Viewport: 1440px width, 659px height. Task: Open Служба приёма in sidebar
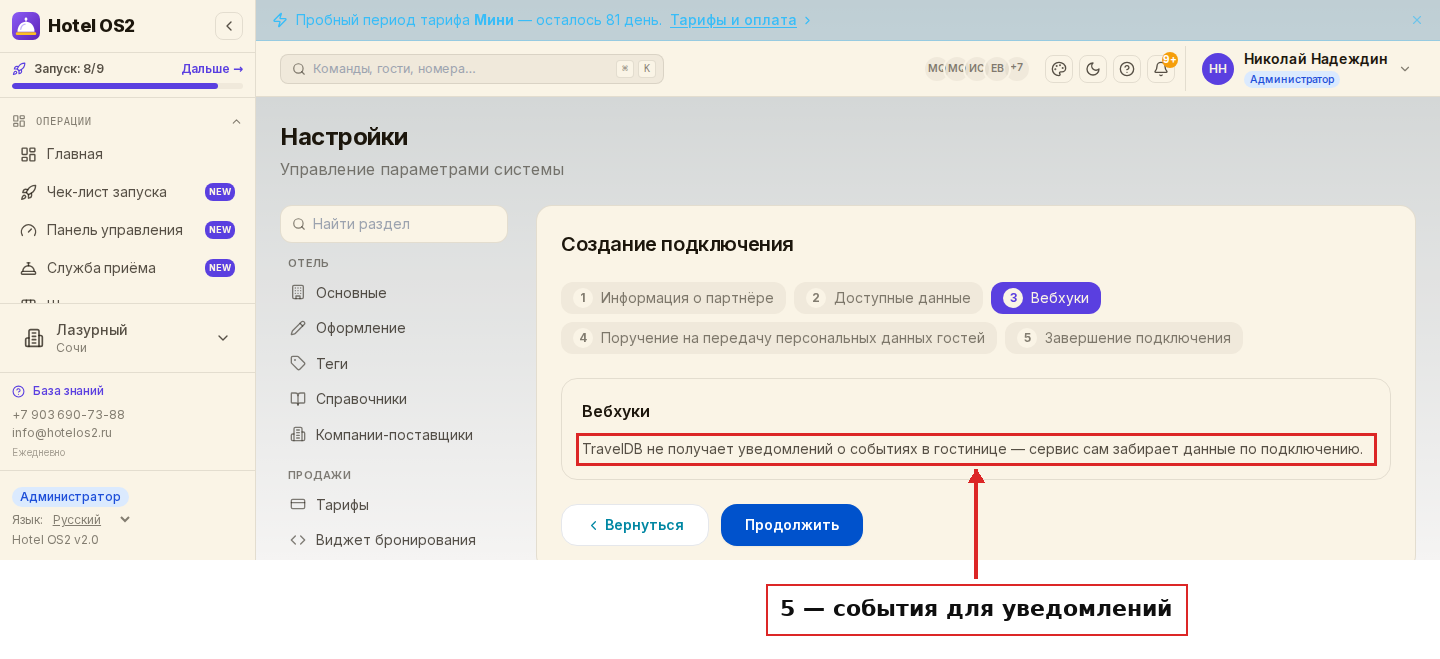(x=127, y=268)
